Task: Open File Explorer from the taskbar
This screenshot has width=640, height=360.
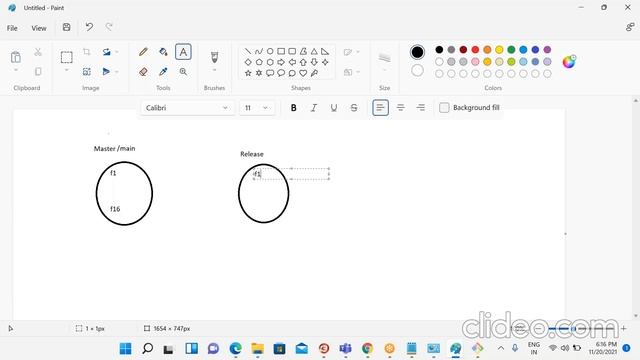Action: (258, 349)
